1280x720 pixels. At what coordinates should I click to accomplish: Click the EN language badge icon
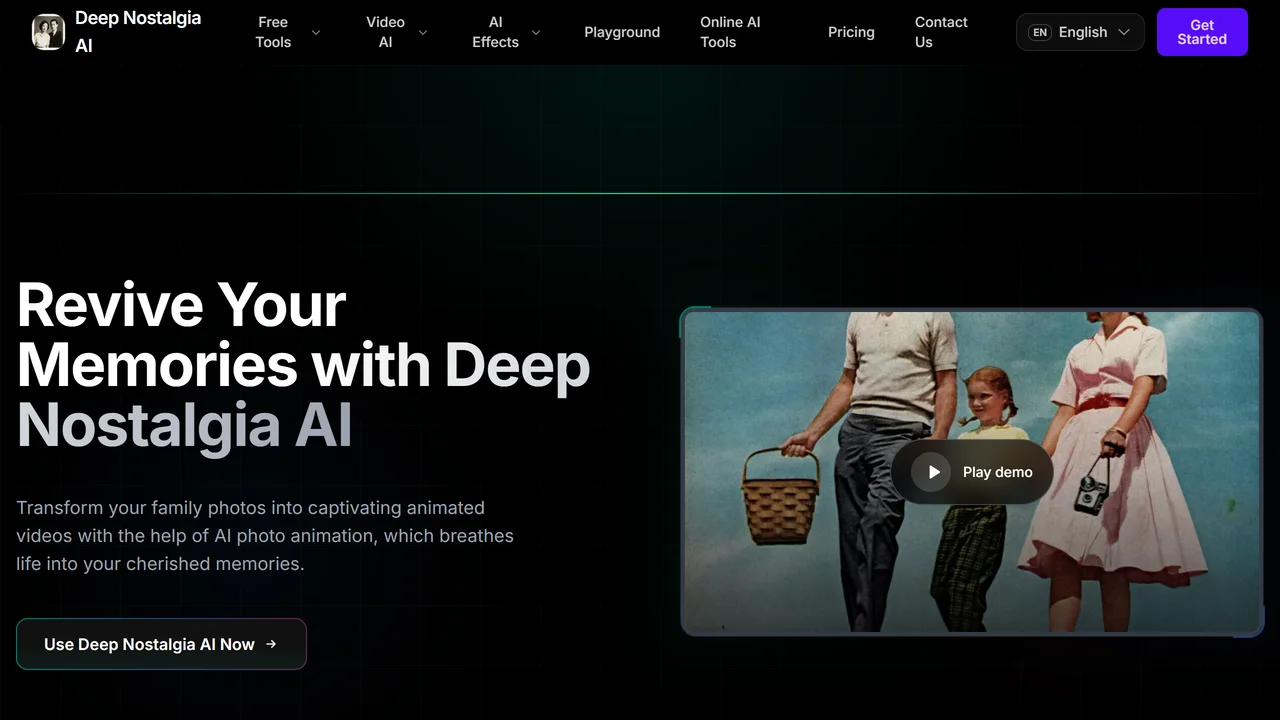(1040, 32)
